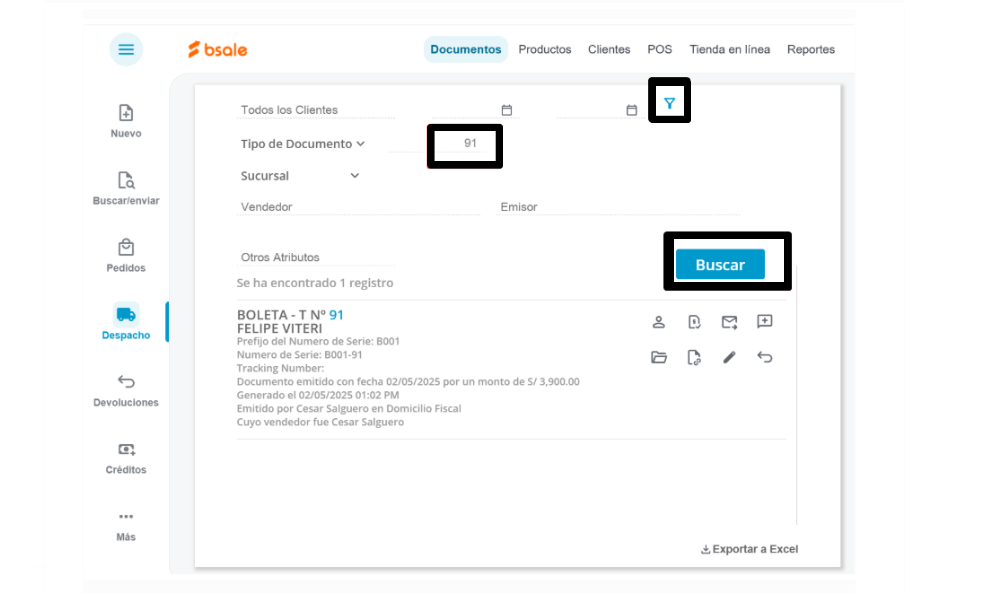Open the start date calendar icon

[x=506, y=110]
